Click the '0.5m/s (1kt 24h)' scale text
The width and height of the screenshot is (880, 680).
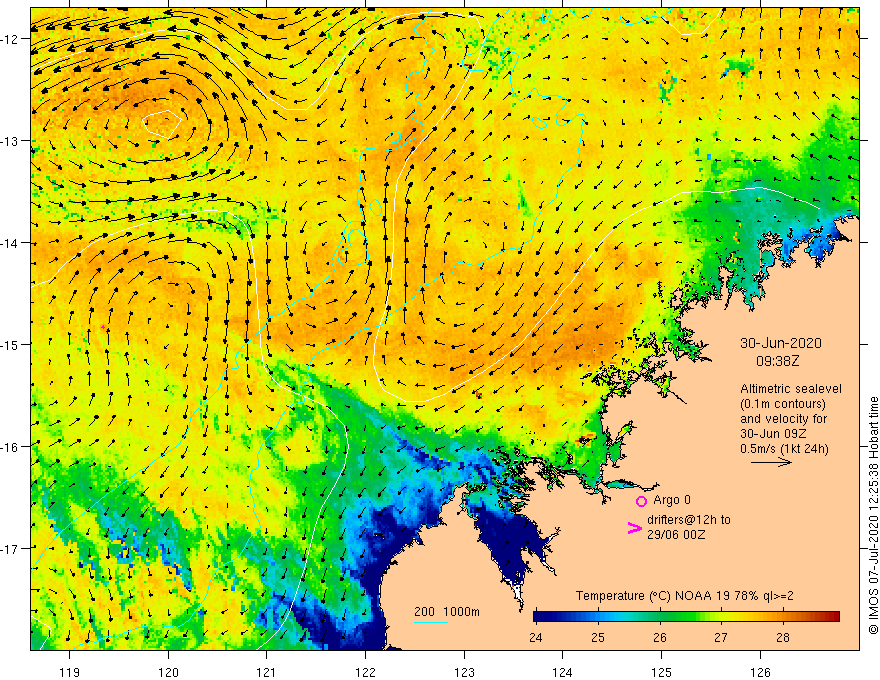tap(784, 449)
